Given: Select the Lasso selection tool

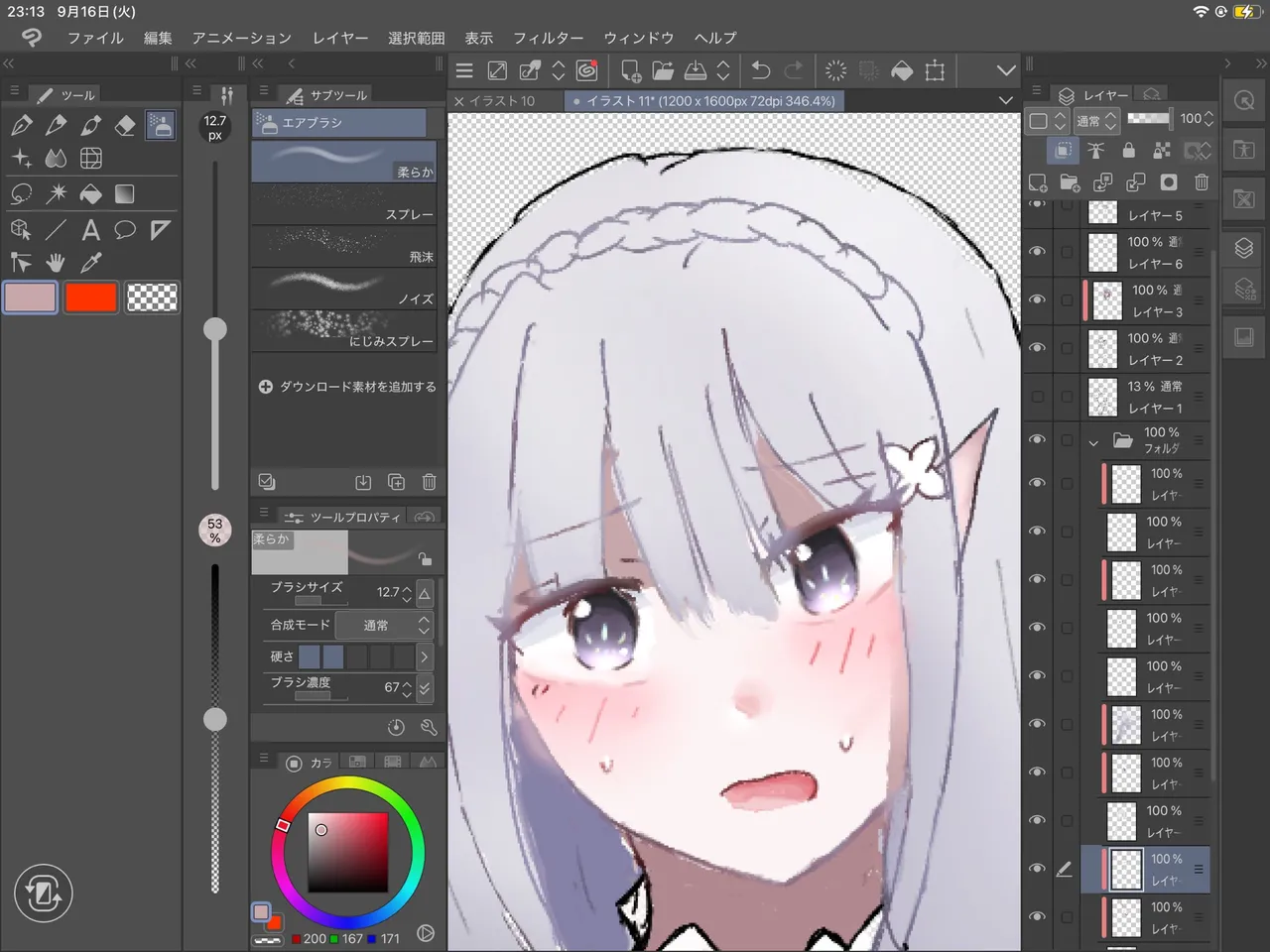Looking at the screenshot, I should [x=22, y=194].
